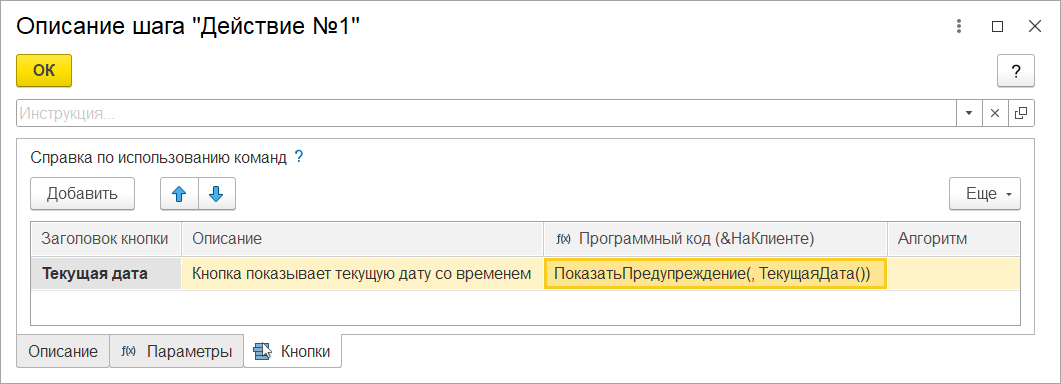The height and width of the screenshot is (384, 1061).
Task: Open the help question mark button
Action: point(1016,71)
